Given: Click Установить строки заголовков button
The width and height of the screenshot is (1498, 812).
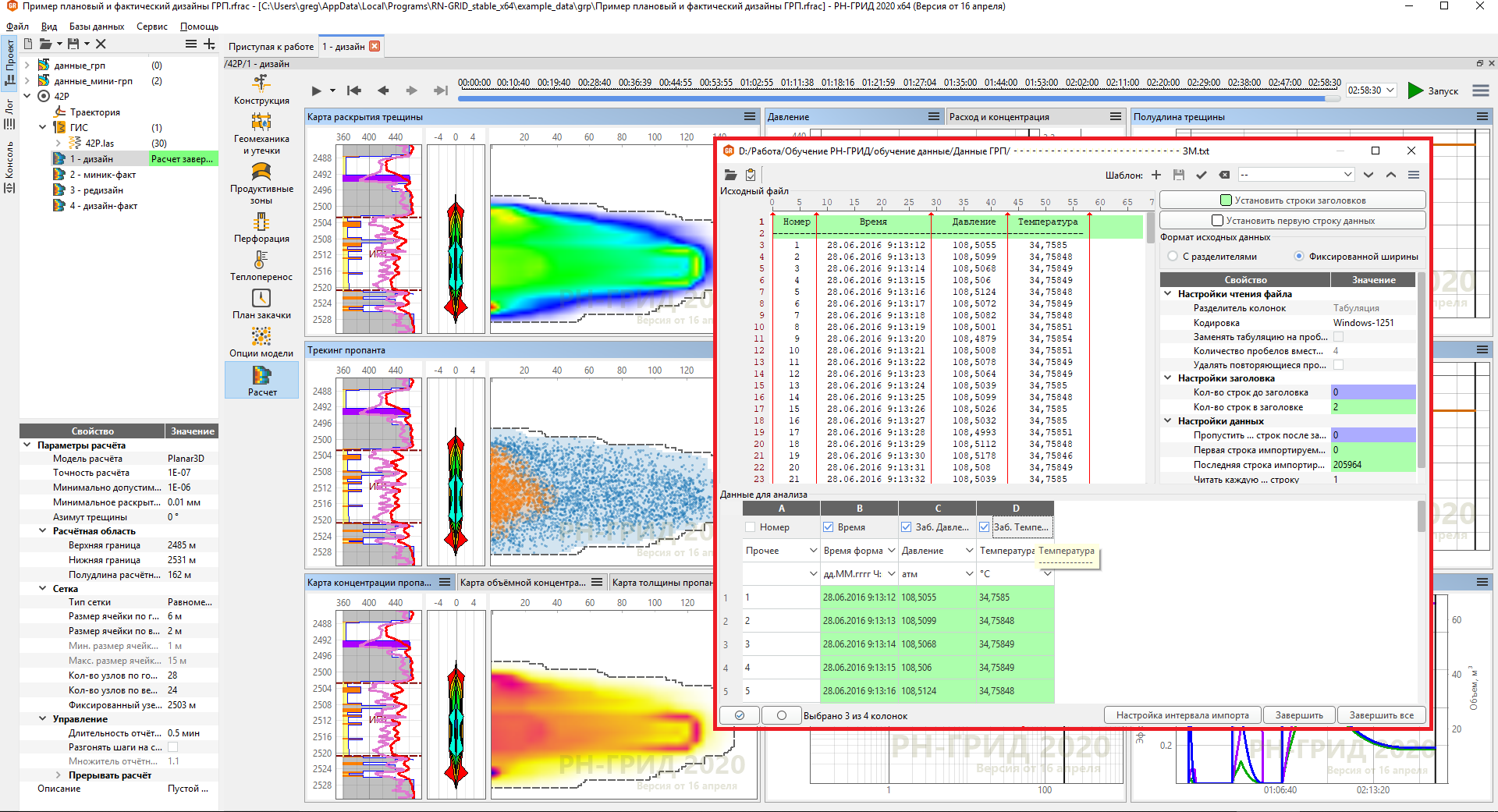Looking at the screenshot, I should 1293,200.
